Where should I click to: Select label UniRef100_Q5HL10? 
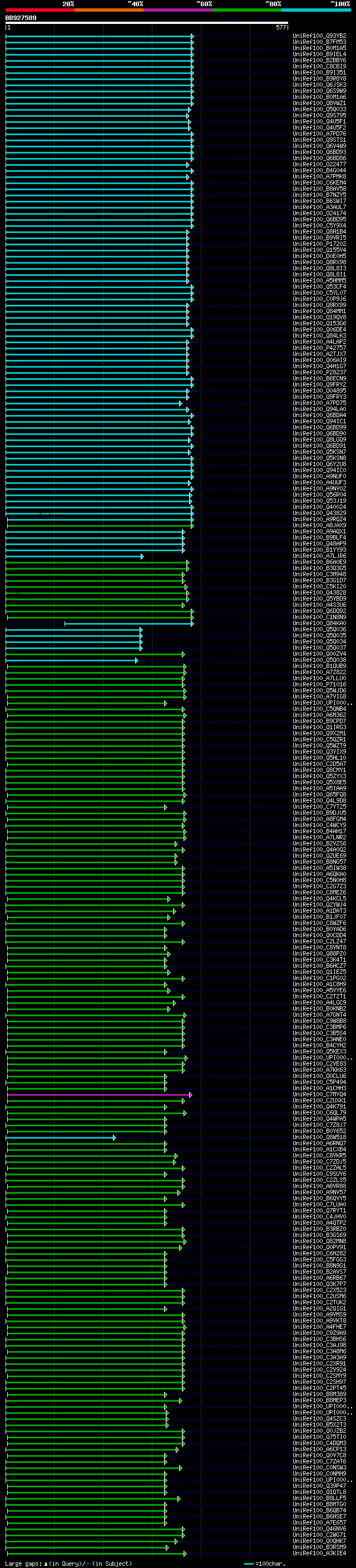319,758
